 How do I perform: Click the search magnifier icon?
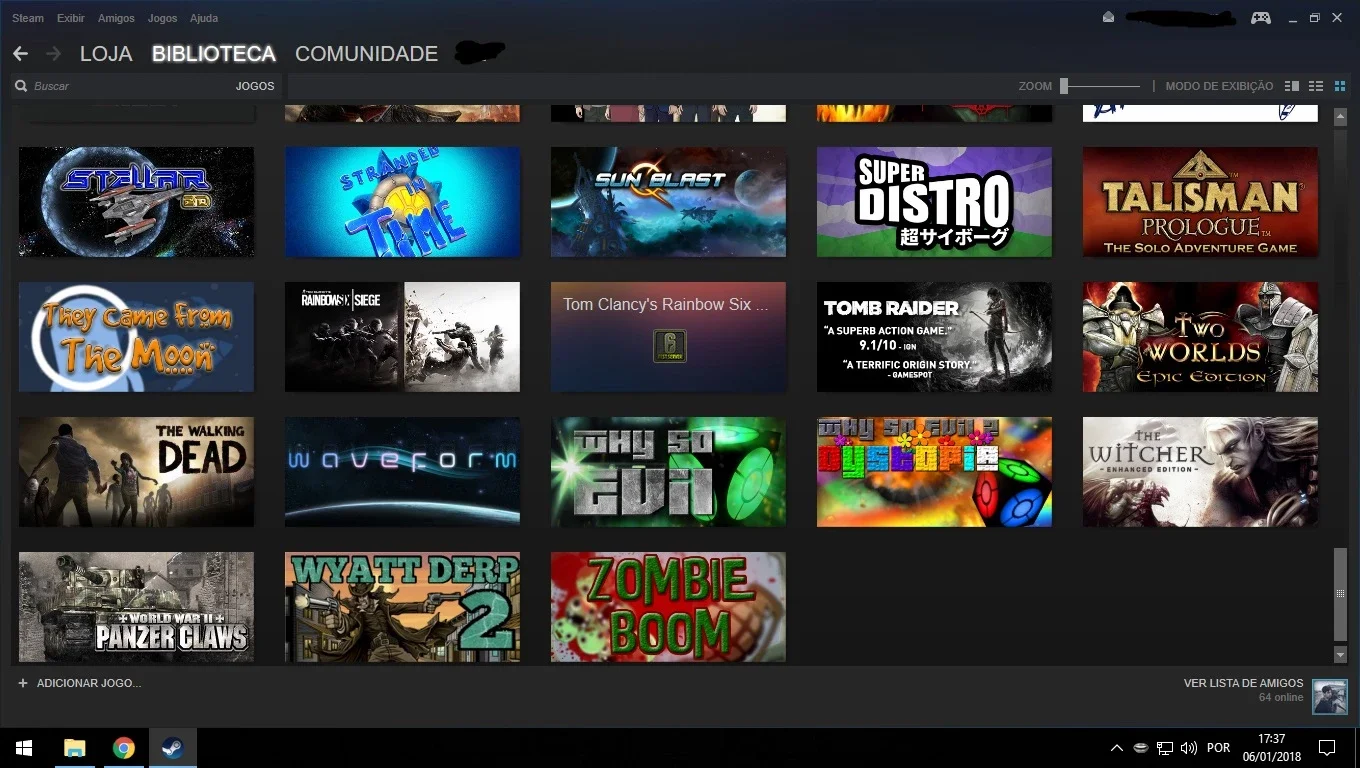[x=21, y=86]
